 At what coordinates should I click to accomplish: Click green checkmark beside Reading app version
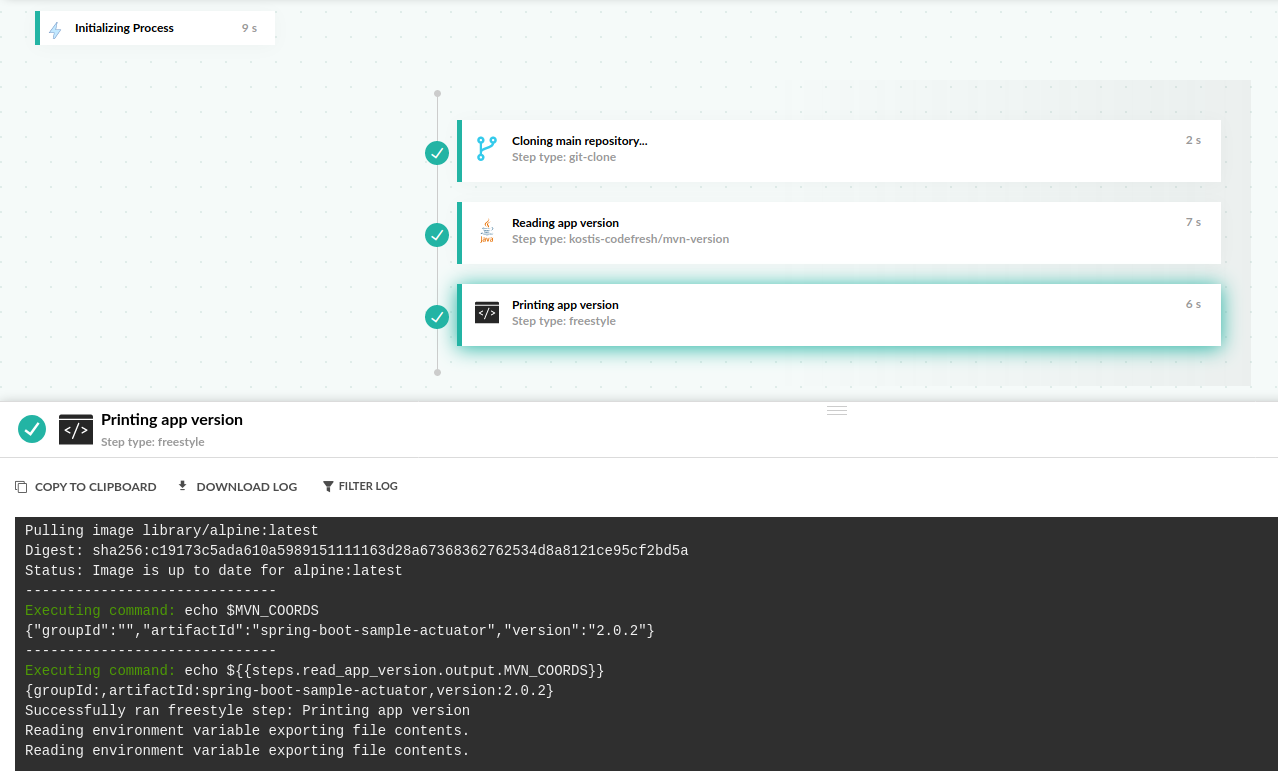coord(437,235)
